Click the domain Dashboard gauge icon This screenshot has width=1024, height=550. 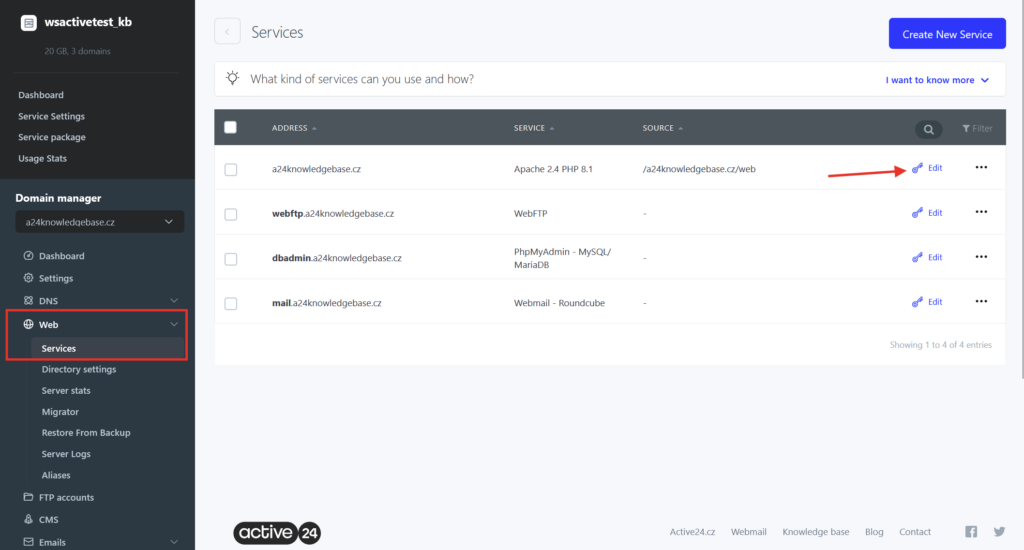pyautogui.click(x=28, y=255)
